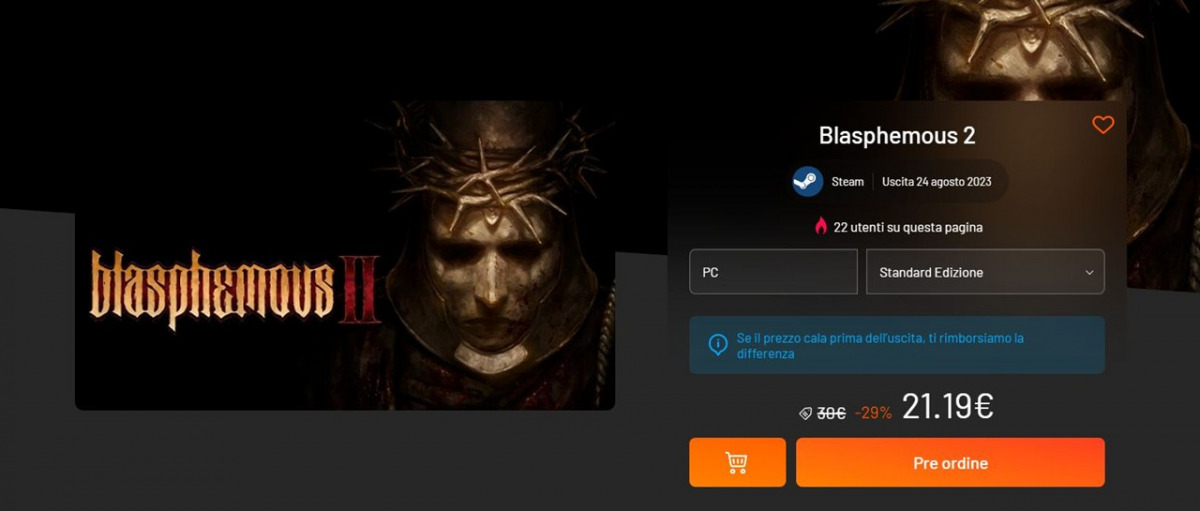This screenshot has height=511, width=1200.
Task: Click the price tag icon next to 30€
Action: [805, 413]
